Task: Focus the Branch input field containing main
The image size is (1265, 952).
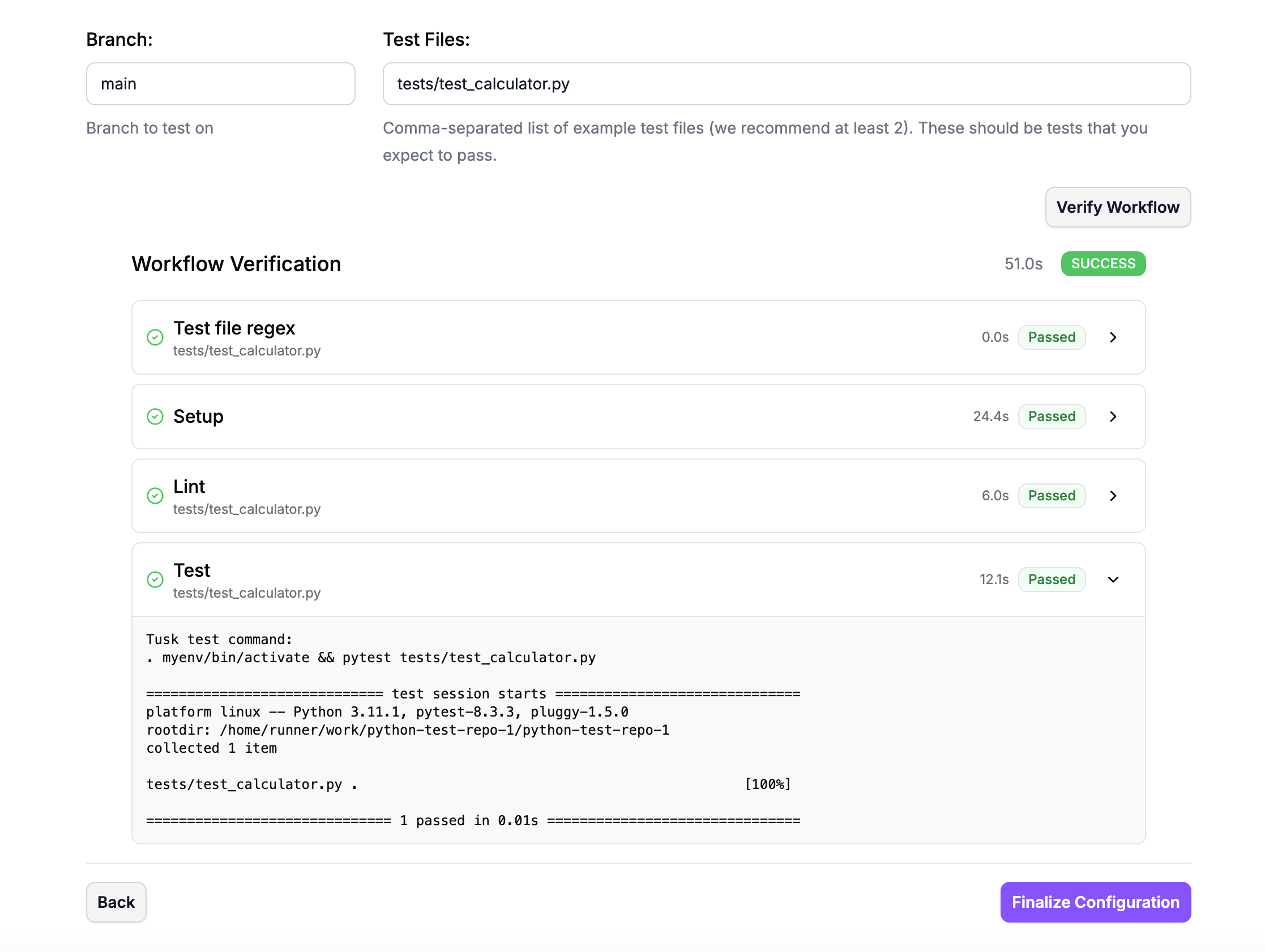Action: [x=221, y=83]
